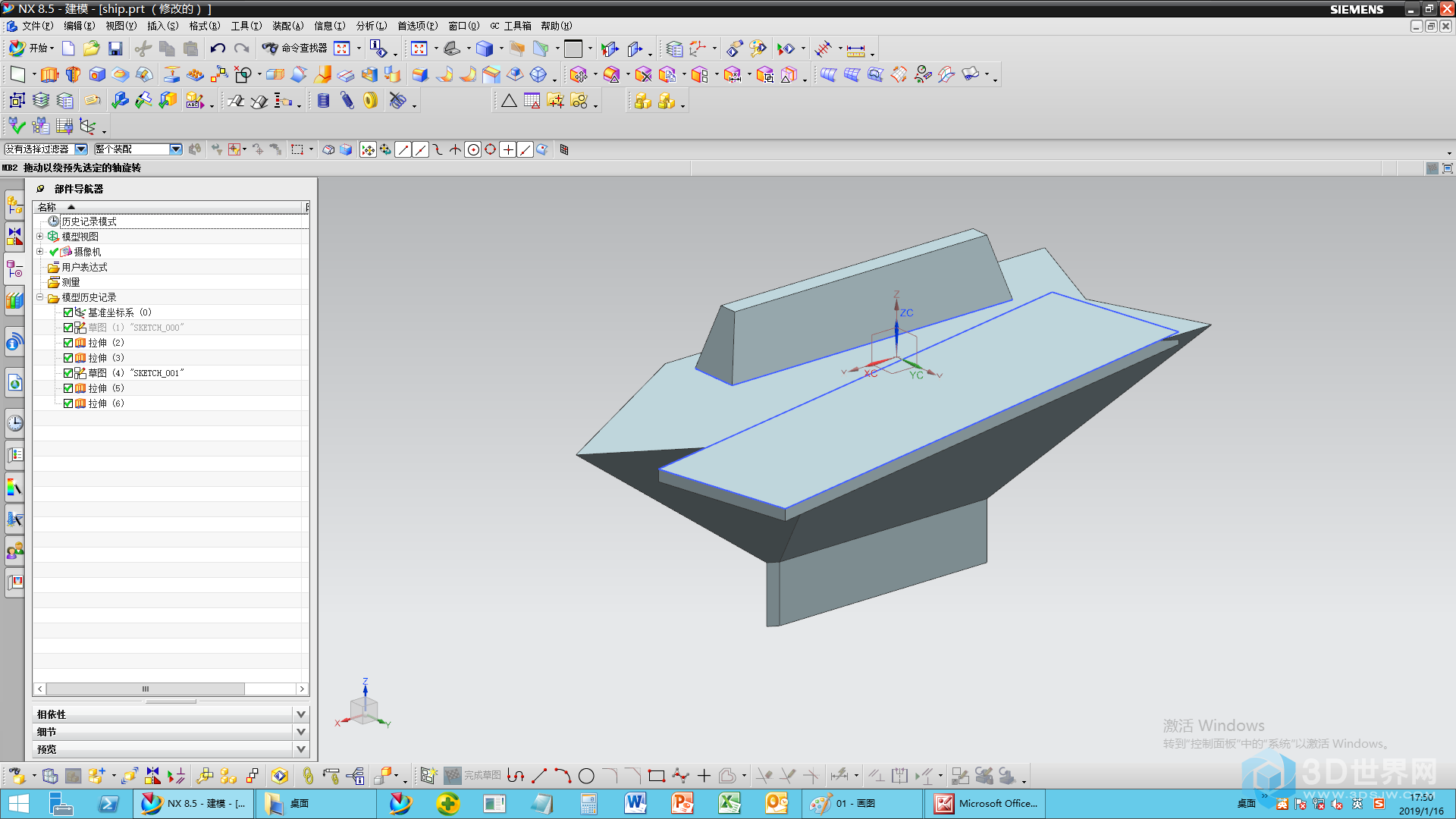Screen dimensions: 1456x819
Task: Click the Redo arrow icon
Action: tap(241, 49)
